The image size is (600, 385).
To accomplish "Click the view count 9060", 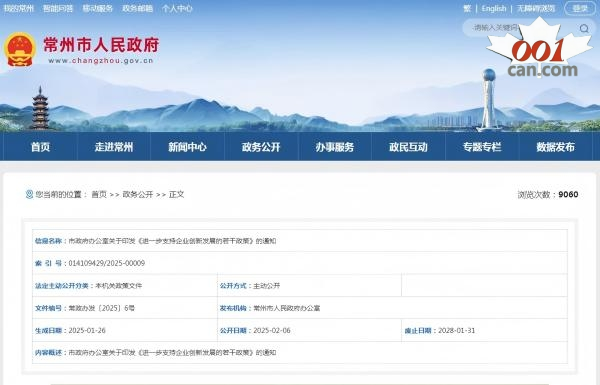I will point(568,194).
